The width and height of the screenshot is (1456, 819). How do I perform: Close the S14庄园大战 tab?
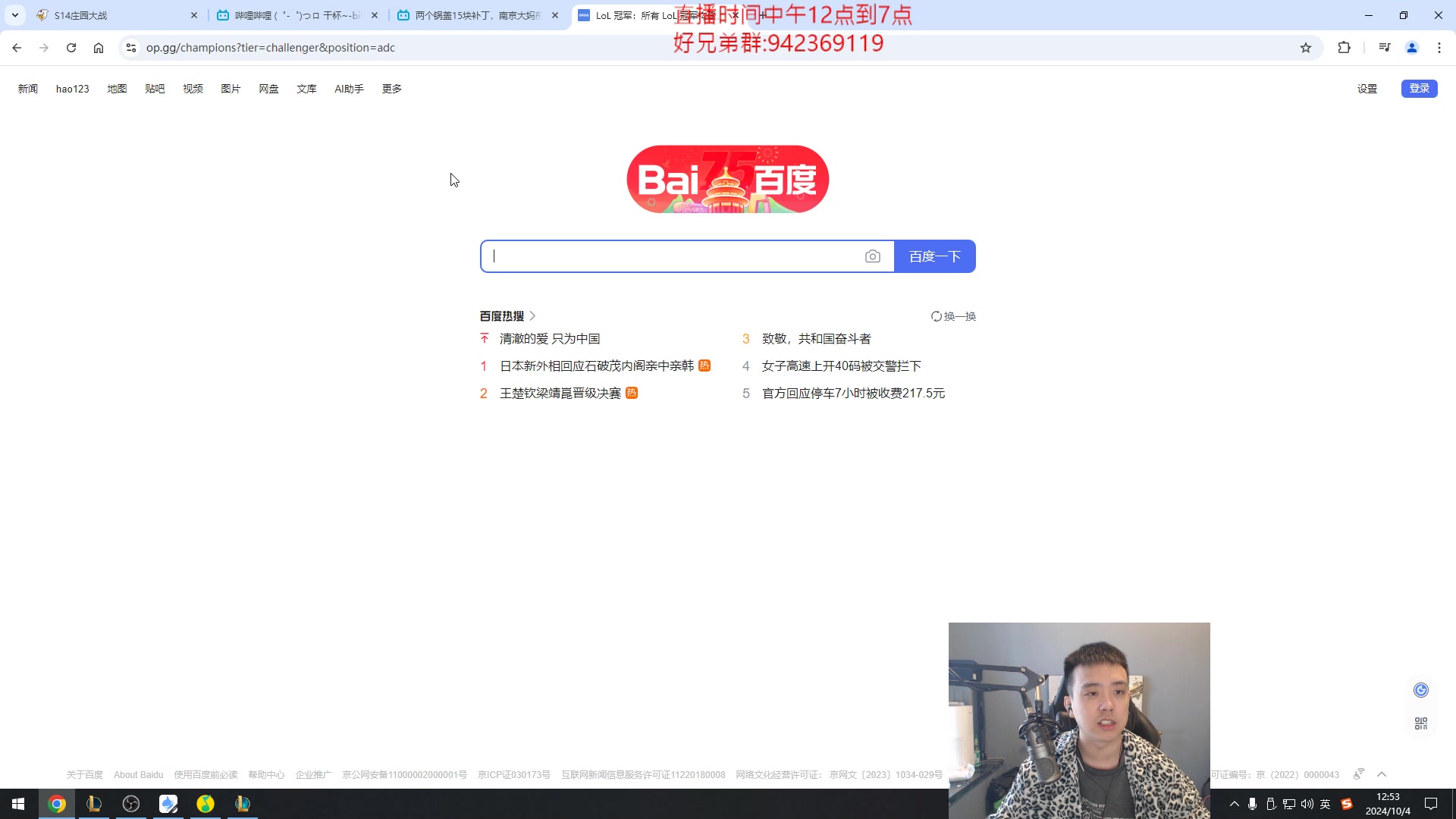click(x=194, y=15)
